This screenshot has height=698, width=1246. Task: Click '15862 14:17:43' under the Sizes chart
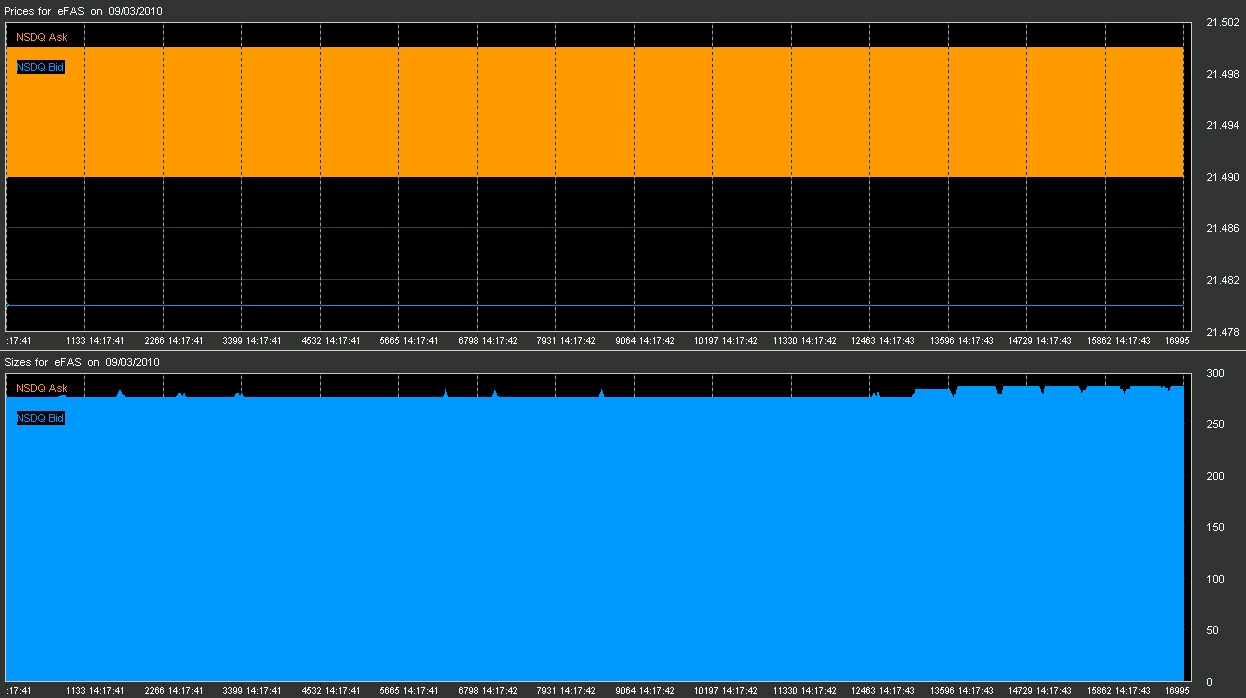pos(1118,691)
